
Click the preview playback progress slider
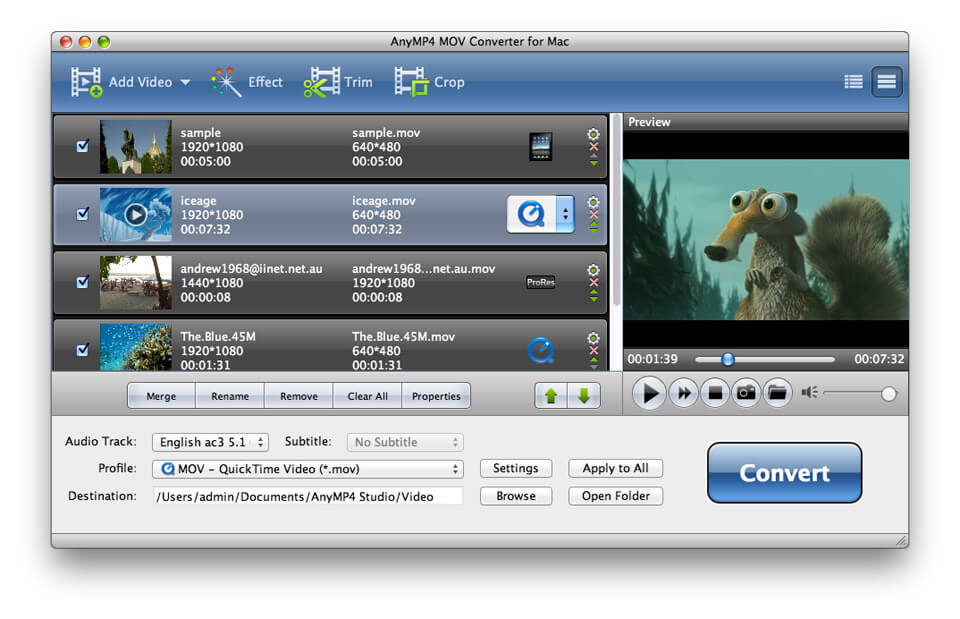point(765,359)
